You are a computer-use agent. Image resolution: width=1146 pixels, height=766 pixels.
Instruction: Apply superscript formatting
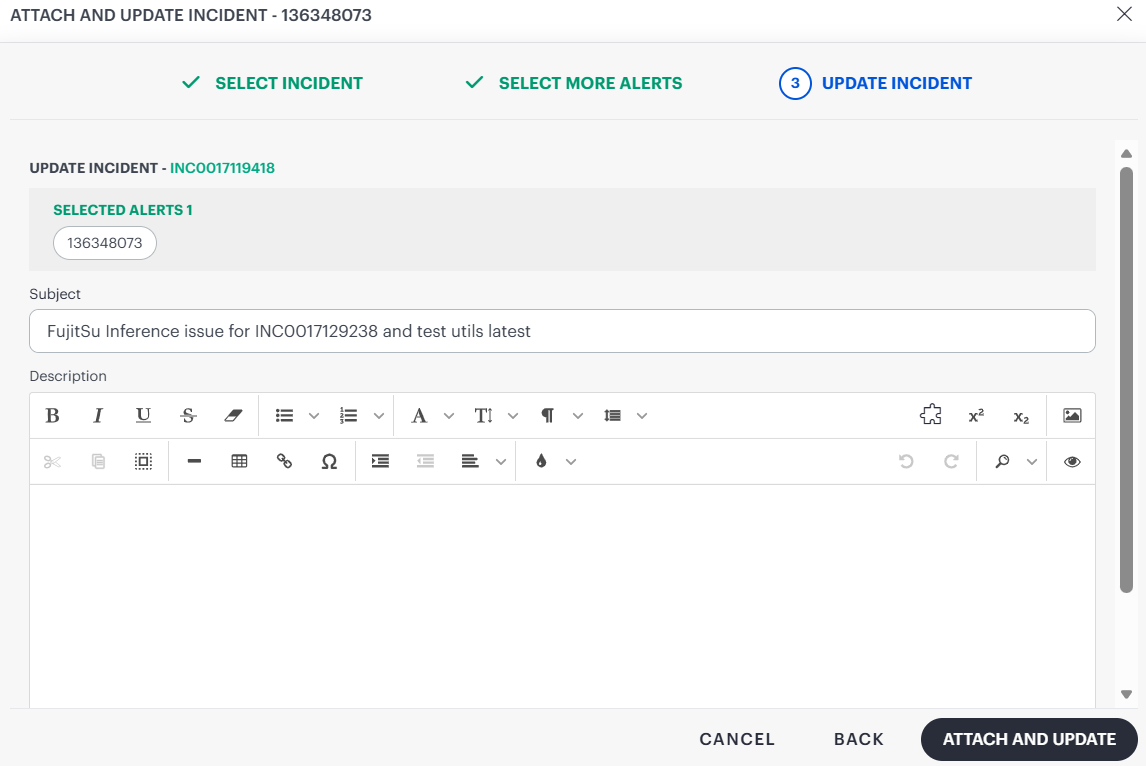[x=976, y=416]
